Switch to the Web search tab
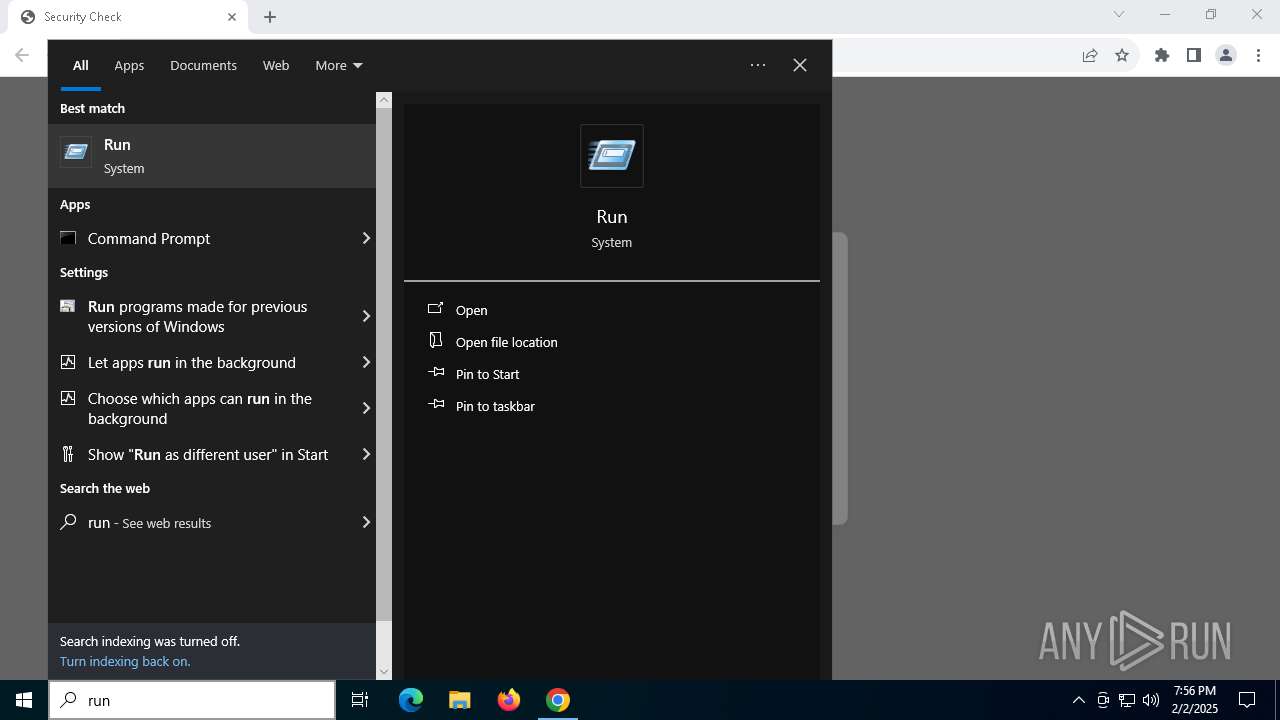This screenshot has width=1280, height=720. 276,65
